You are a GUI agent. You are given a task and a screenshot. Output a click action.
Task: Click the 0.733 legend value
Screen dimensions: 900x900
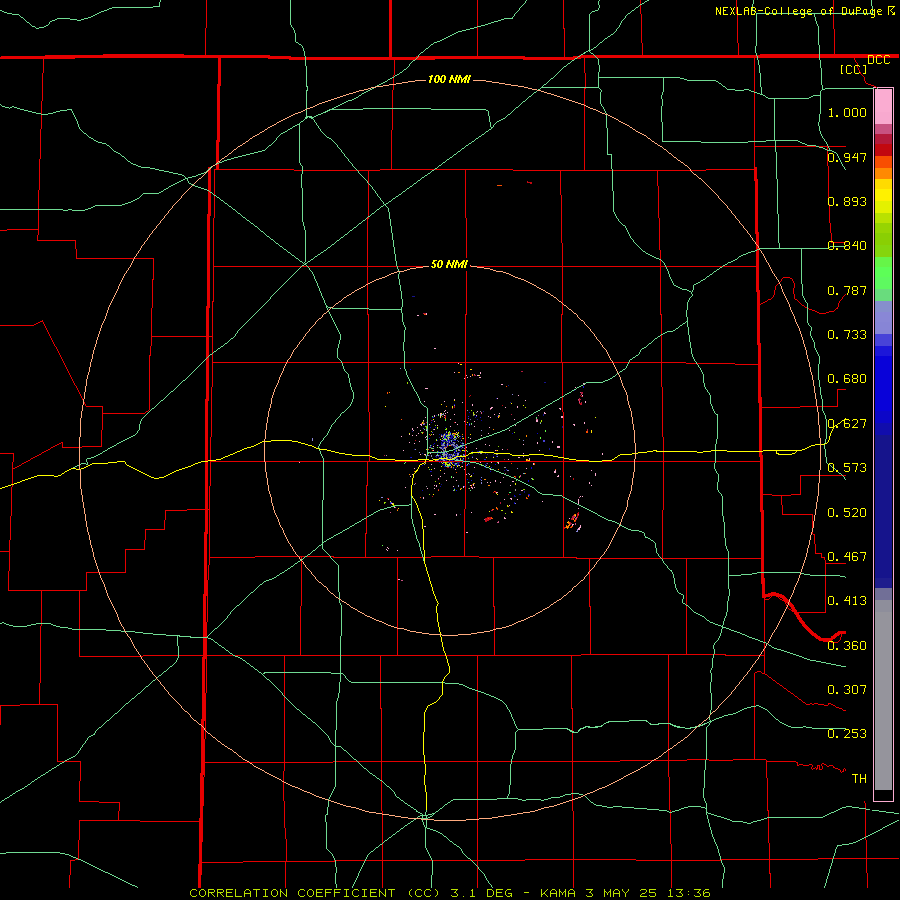[x=847, y=335]
